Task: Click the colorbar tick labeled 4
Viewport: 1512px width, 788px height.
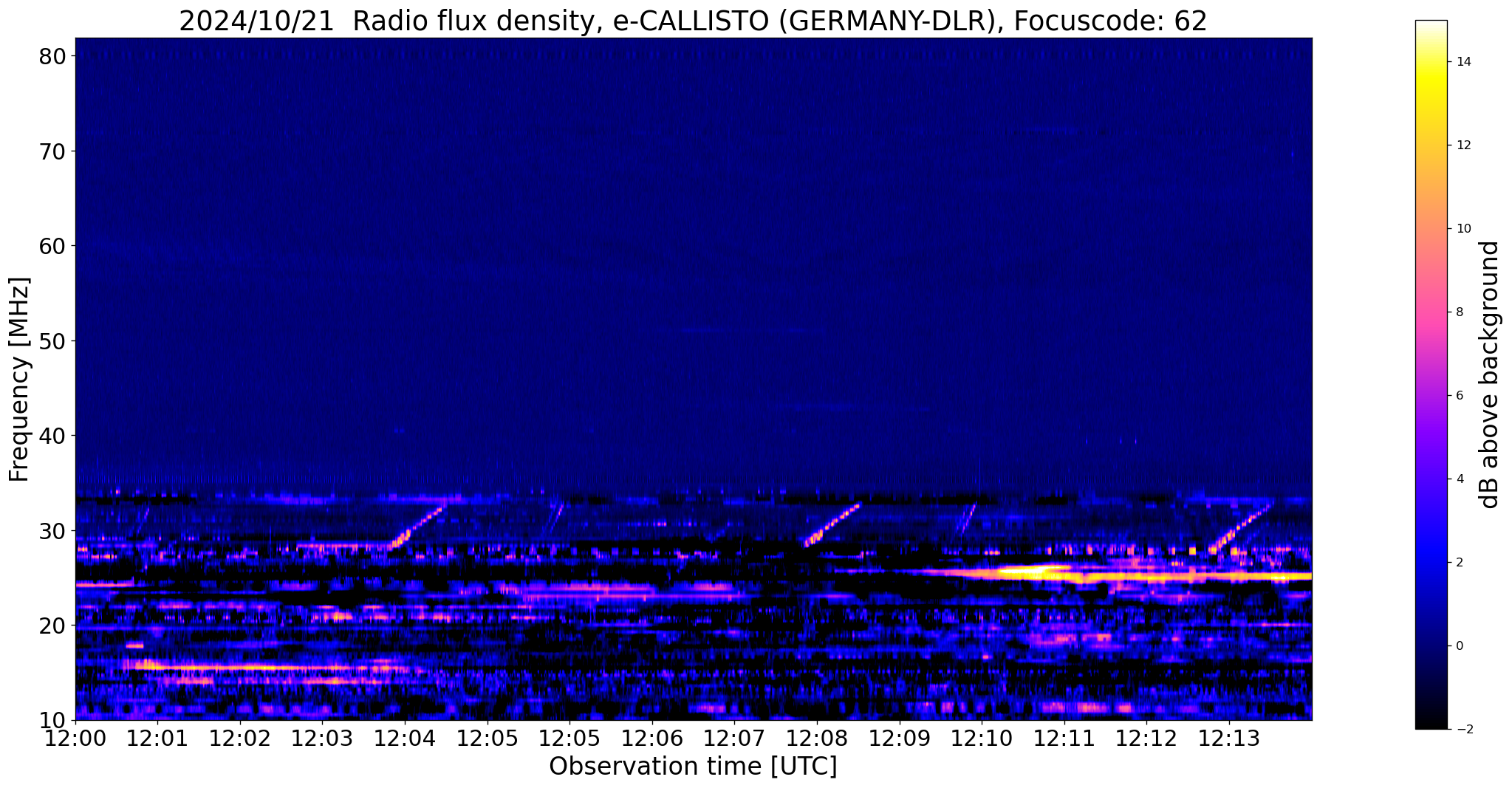Action: tap(1459, 479)
